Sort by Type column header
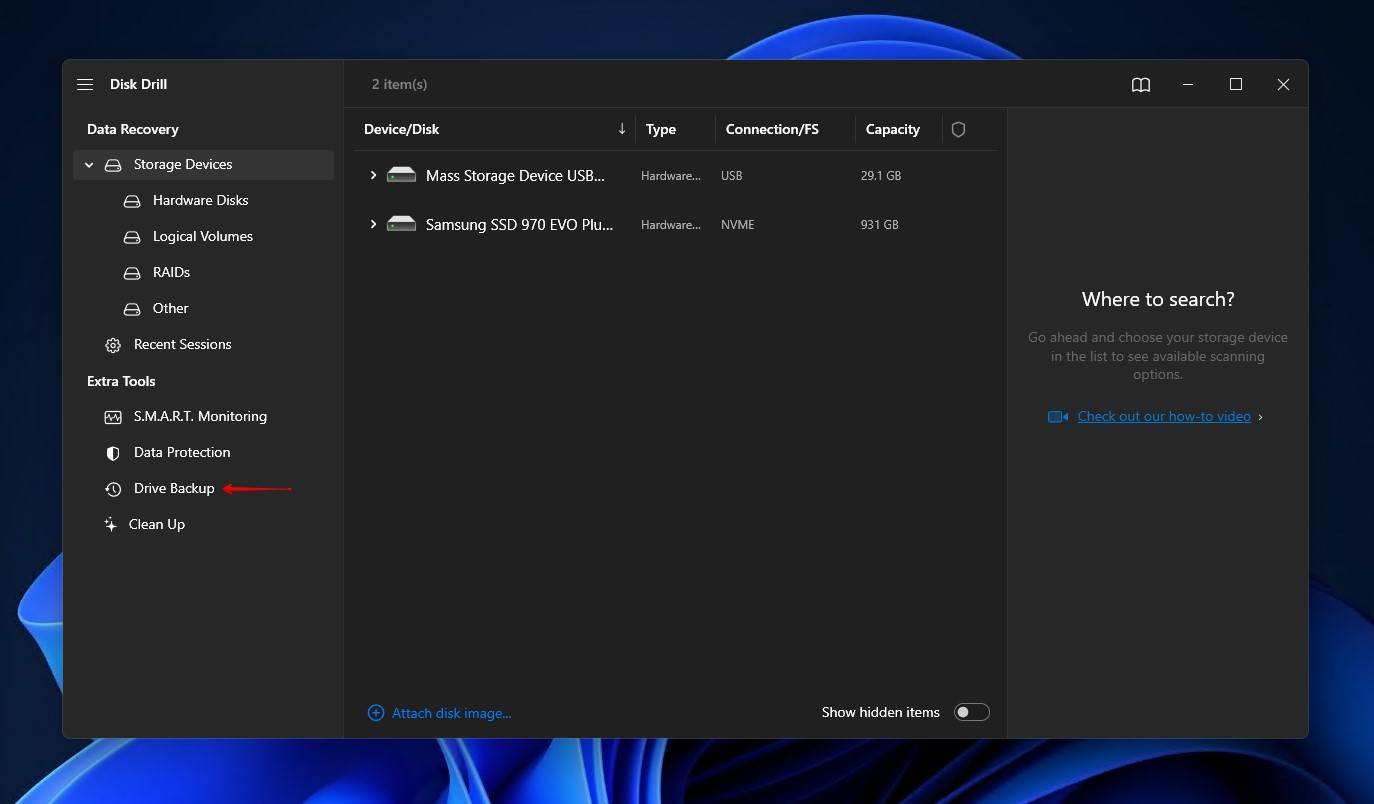This screenshot has height=804, width=1374. pyautogui.click(x=661, y=129)
